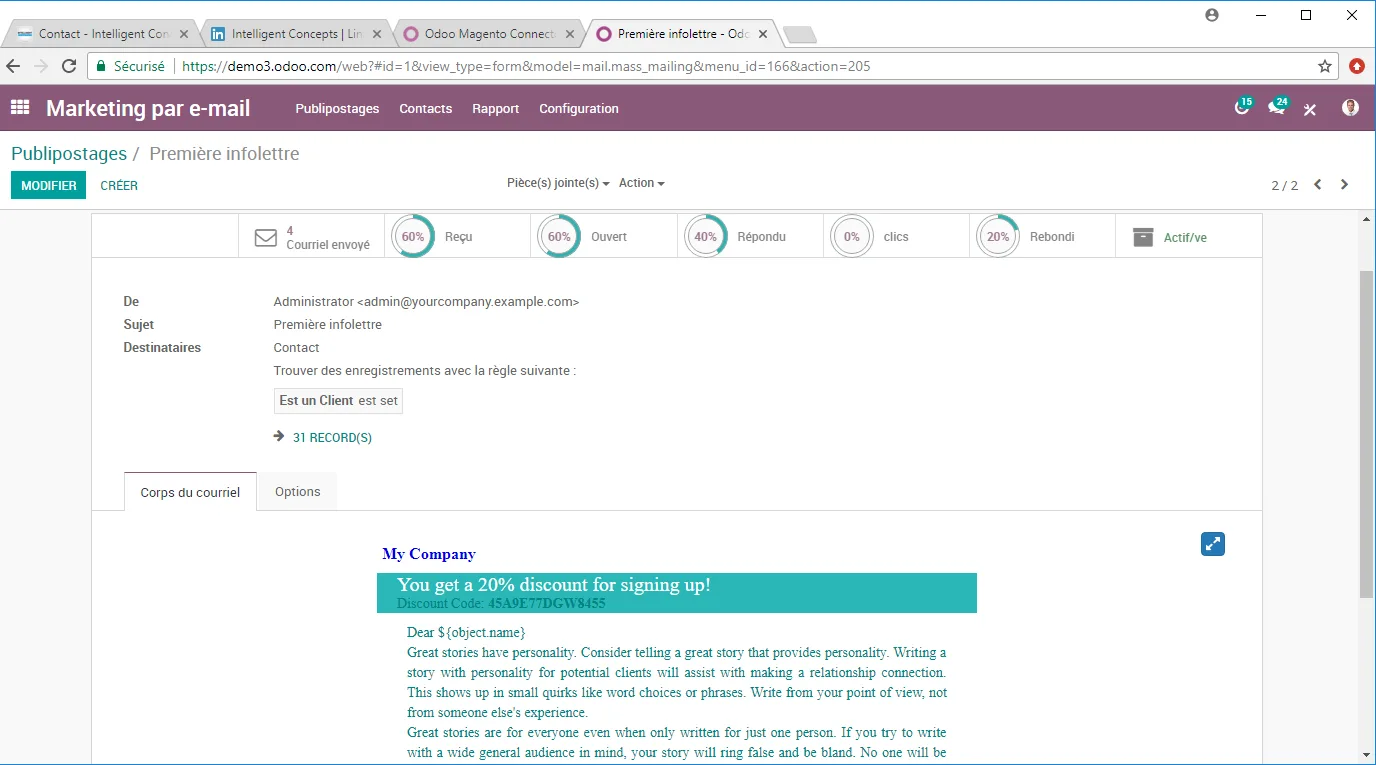Click Marketing par e-mail app title

(x=148, y=108)
